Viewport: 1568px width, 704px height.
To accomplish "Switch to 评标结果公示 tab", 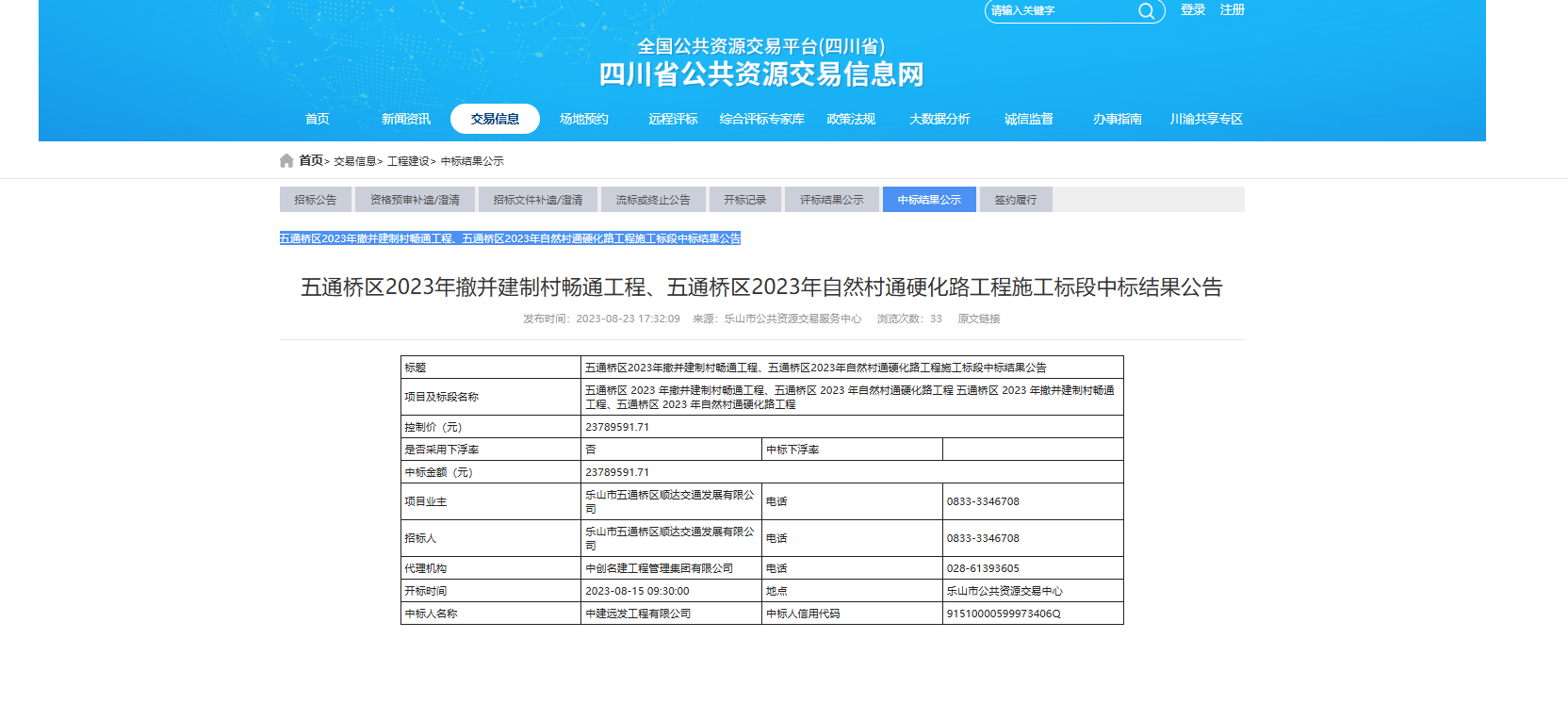I will pos(832,200).
